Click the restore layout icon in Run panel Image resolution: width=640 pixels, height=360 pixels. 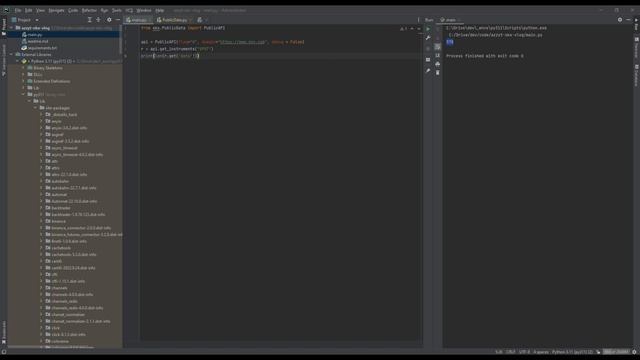tap(428, 60)
